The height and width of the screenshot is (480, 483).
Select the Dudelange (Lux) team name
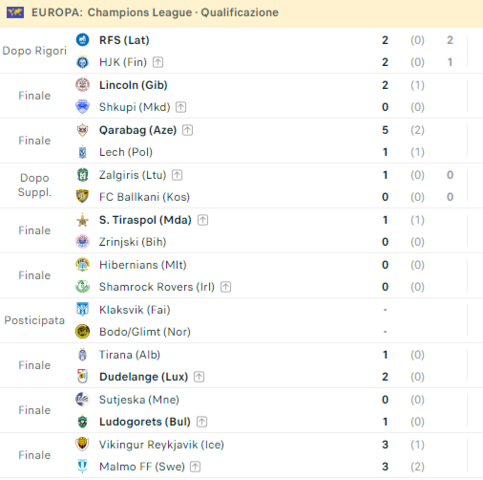144,377
